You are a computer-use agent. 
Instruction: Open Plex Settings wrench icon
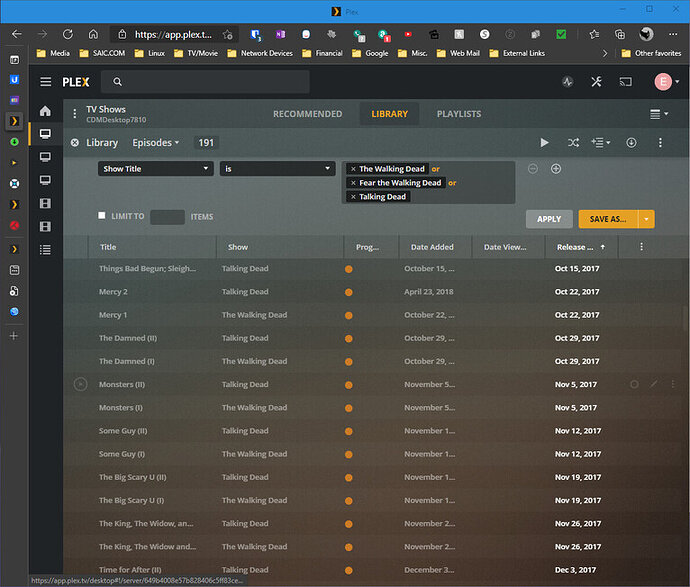596,82
